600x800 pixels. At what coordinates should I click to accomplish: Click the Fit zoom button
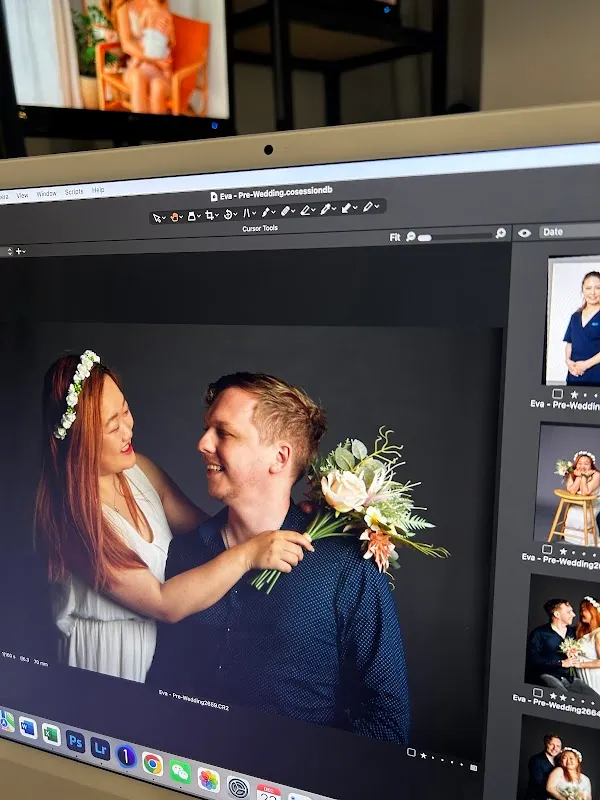point(395,237)
